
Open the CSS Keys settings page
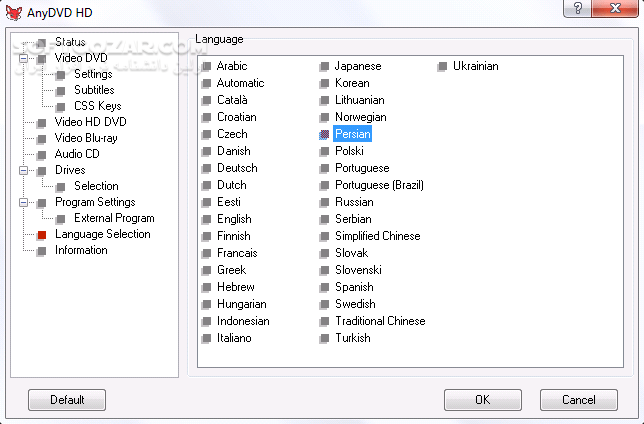pos(97,106)
